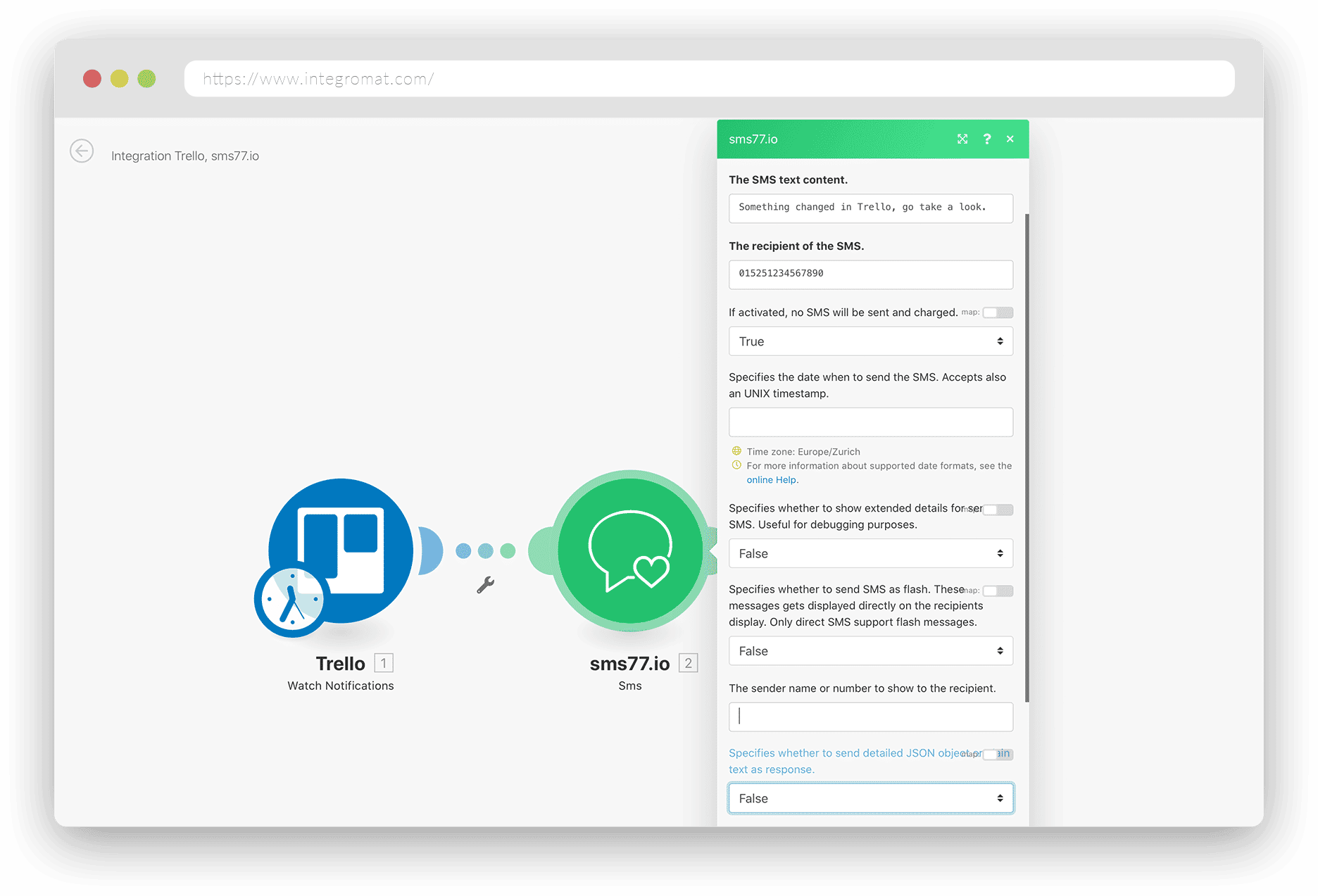Click the clock info icon about date formats

click(736, 465)
